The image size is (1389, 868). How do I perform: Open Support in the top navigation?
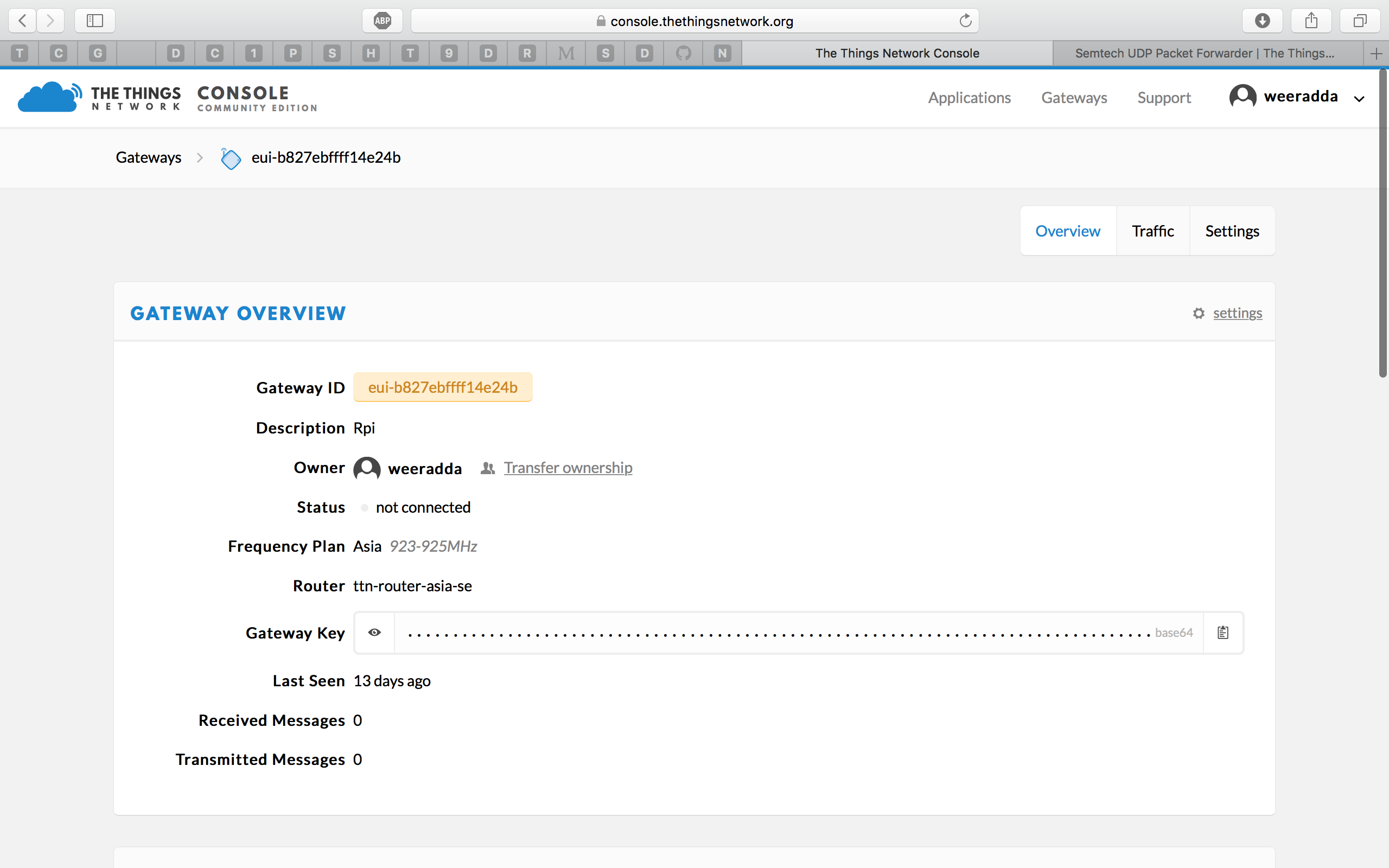point(1164,98)
